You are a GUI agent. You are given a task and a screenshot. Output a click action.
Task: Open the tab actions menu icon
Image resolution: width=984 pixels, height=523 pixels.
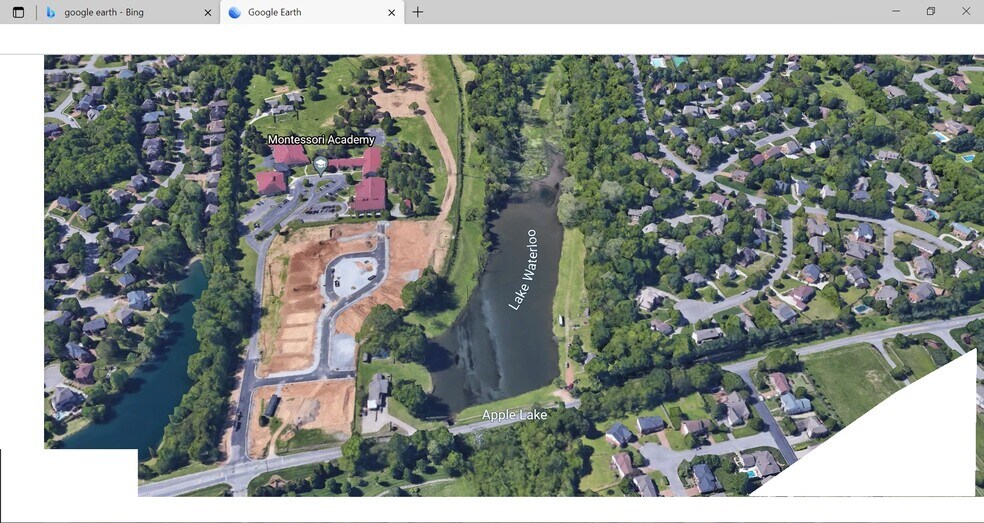18,12
